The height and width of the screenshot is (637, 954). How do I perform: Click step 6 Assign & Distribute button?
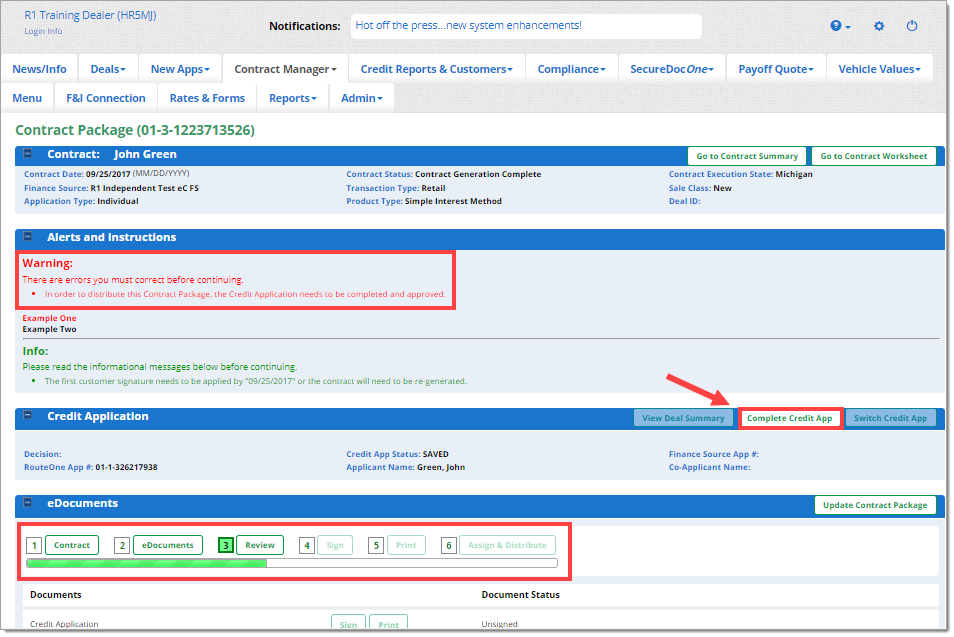click(x=507, y=545)
